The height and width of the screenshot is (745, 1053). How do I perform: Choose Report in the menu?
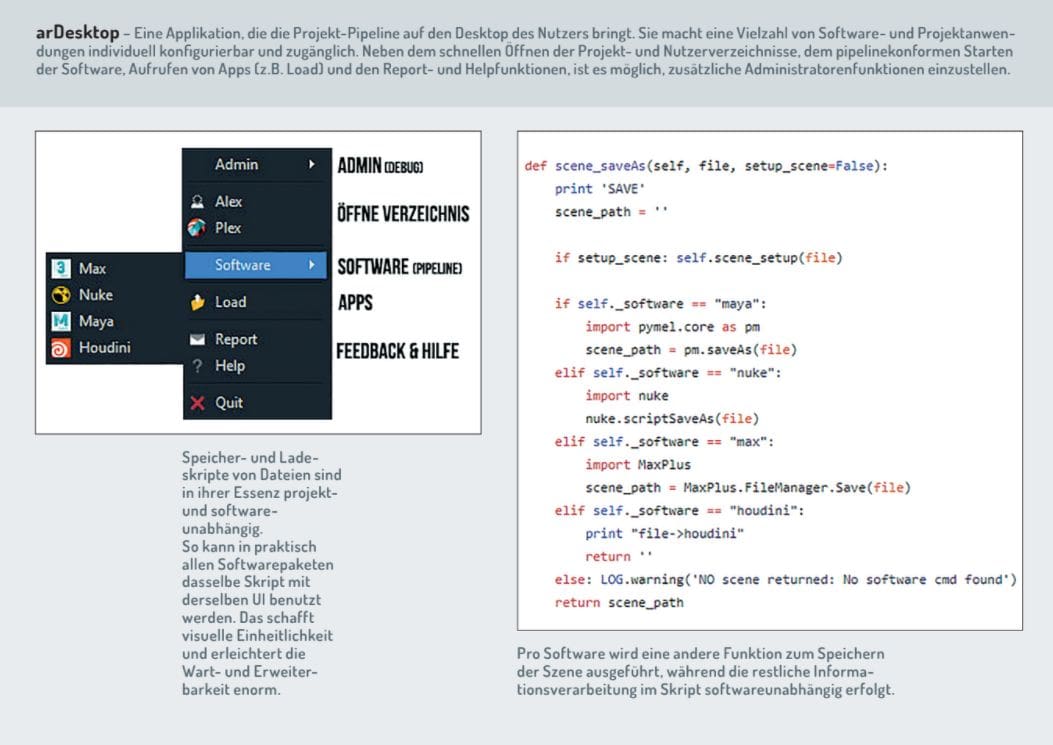click(257, 339)
